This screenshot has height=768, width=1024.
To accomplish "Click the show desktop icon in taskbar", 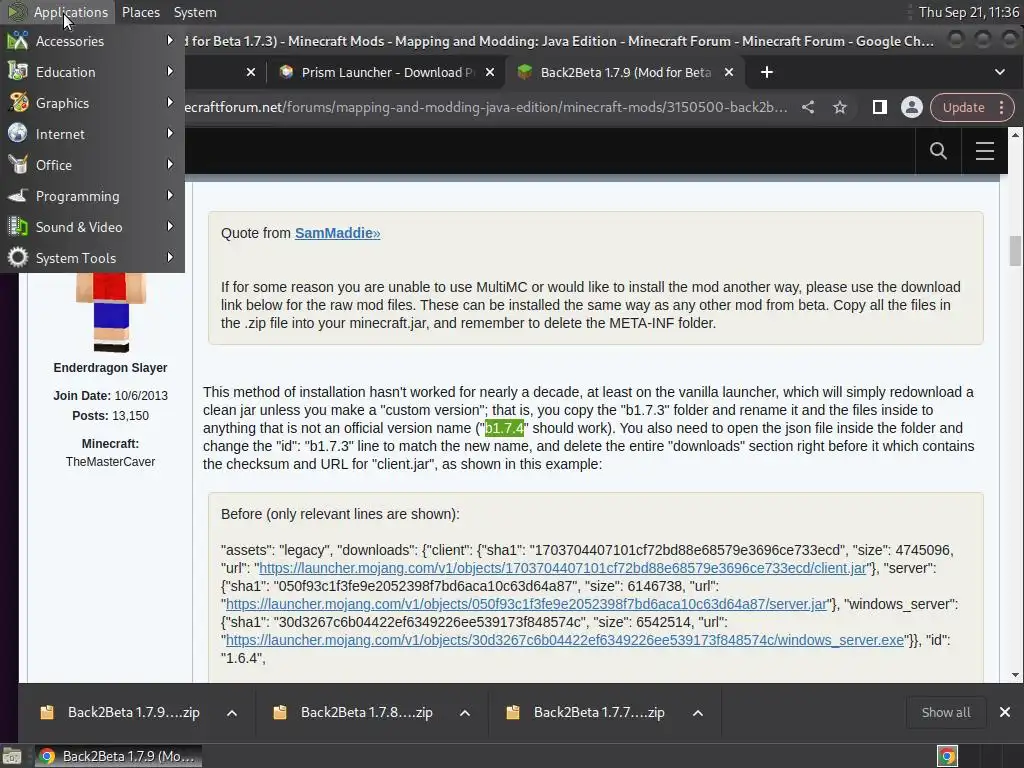I will coord(12,756).
